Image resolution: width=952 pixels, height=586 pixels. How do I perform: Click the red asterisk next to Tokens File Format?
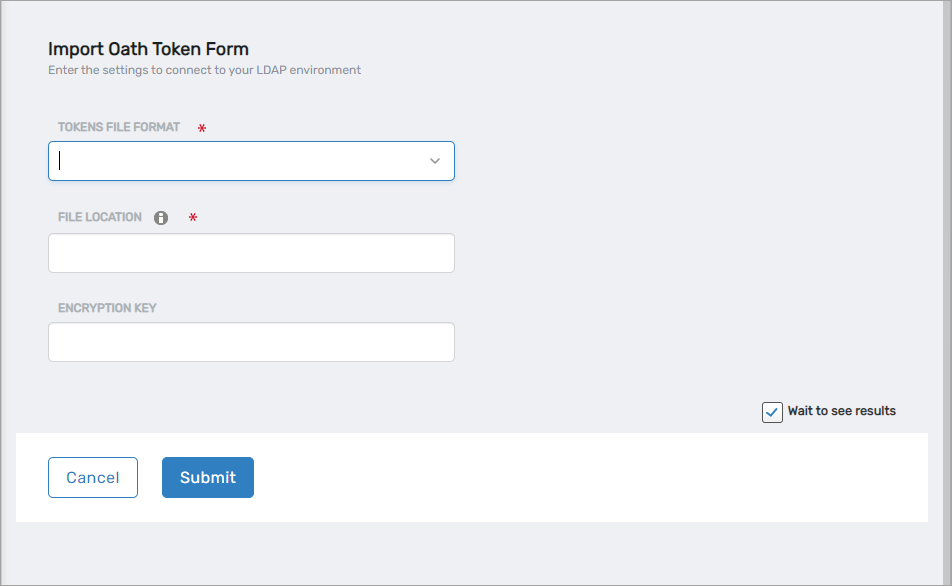pos(202,129)
